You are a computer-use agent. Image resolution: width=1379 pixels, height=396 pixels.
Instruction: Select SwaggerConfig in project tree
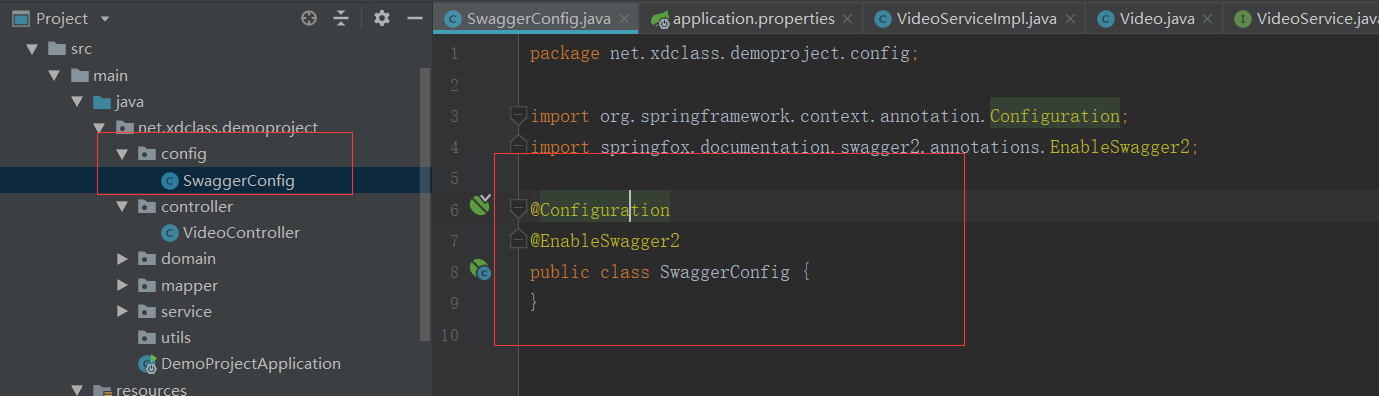click(x=238, y=180)
